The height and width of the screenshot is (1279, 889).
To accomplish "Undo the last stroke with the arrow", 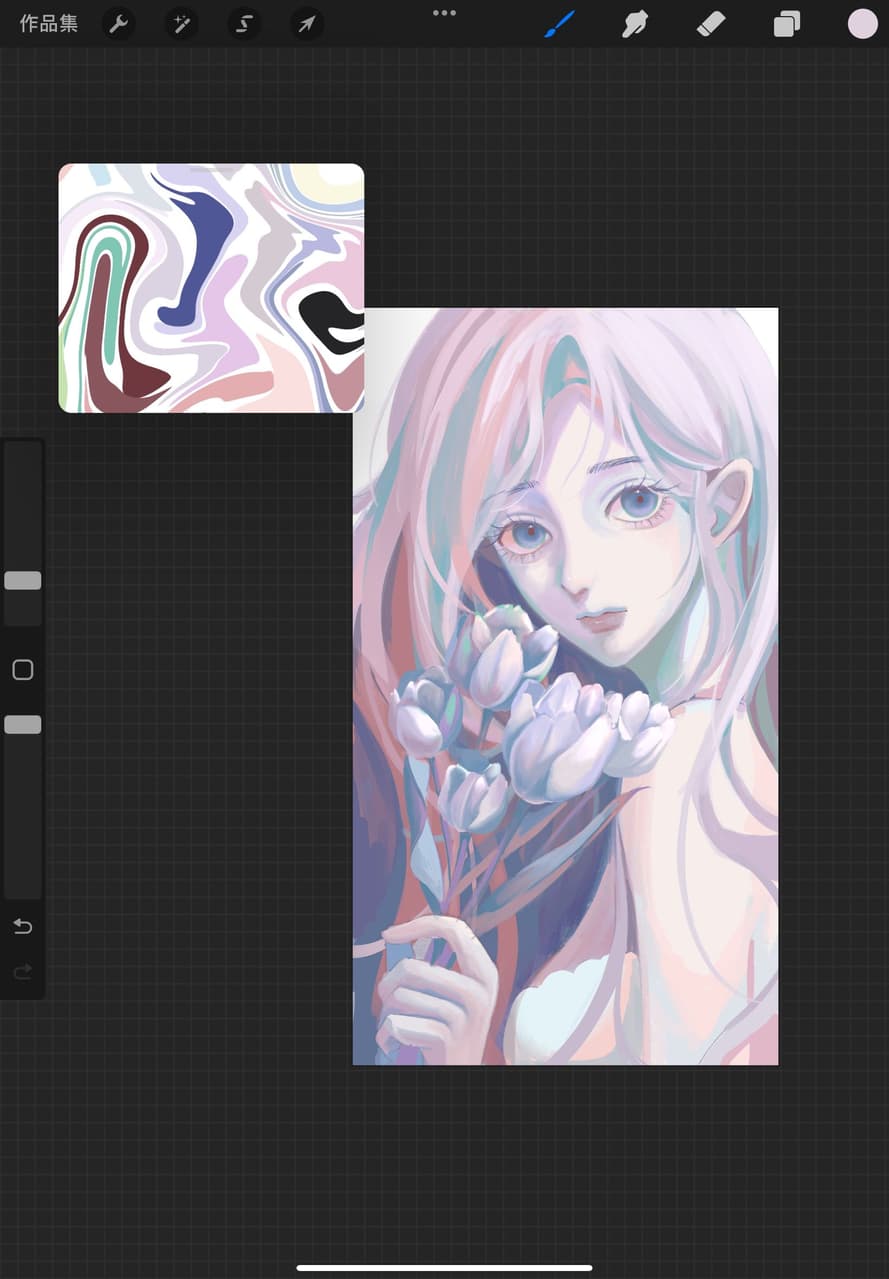I will point(23,927).
